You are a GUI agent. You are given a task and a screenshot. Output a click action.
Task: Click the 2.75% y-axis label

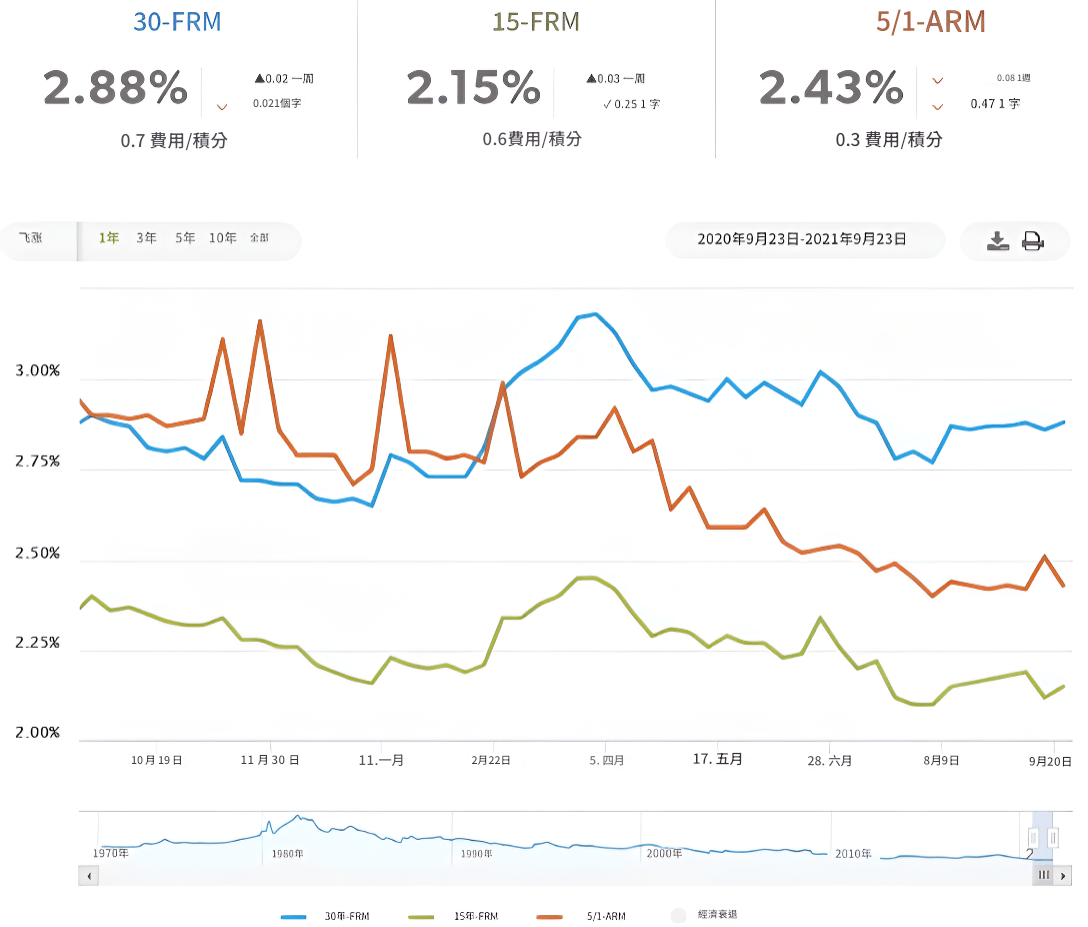37,461
